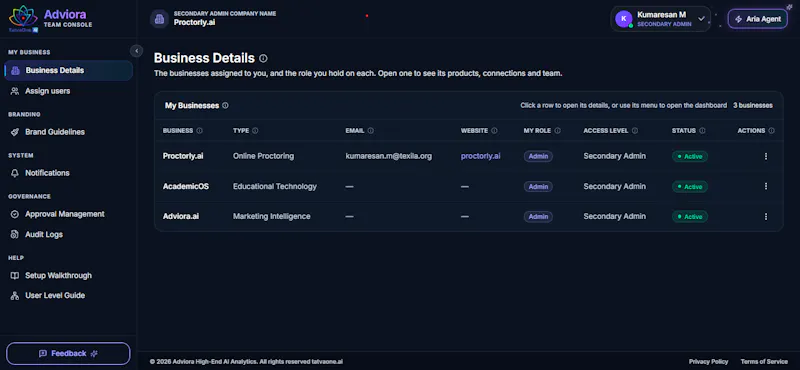The width and height of the screenshot is (800, 370).
Task: Click Marketing Intelligence type cell
Action: click(x=271, y=216)
